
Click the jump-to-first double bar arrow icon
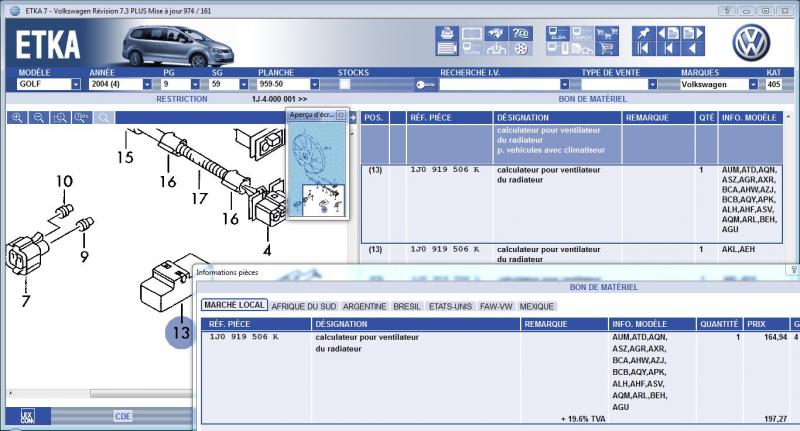(x=643, y=49)
